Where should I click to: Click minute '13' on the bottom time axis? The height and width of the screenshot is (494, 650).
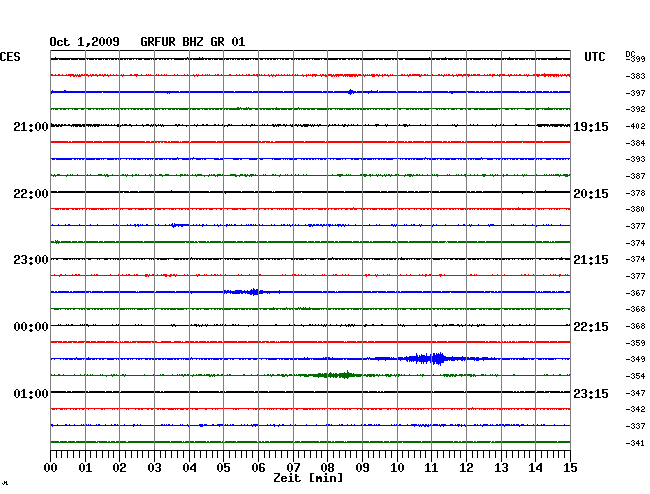pos(501,468)
